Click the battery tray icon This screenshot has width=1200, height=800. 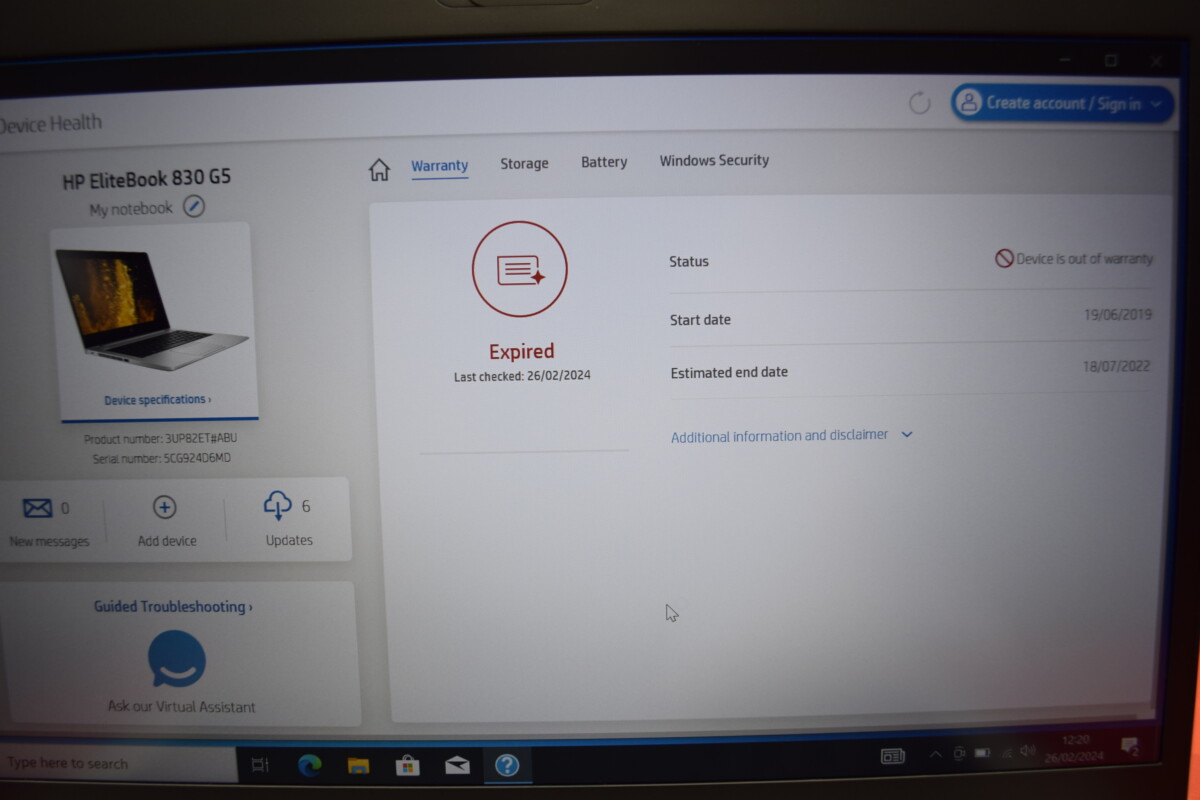pos(983,752)
